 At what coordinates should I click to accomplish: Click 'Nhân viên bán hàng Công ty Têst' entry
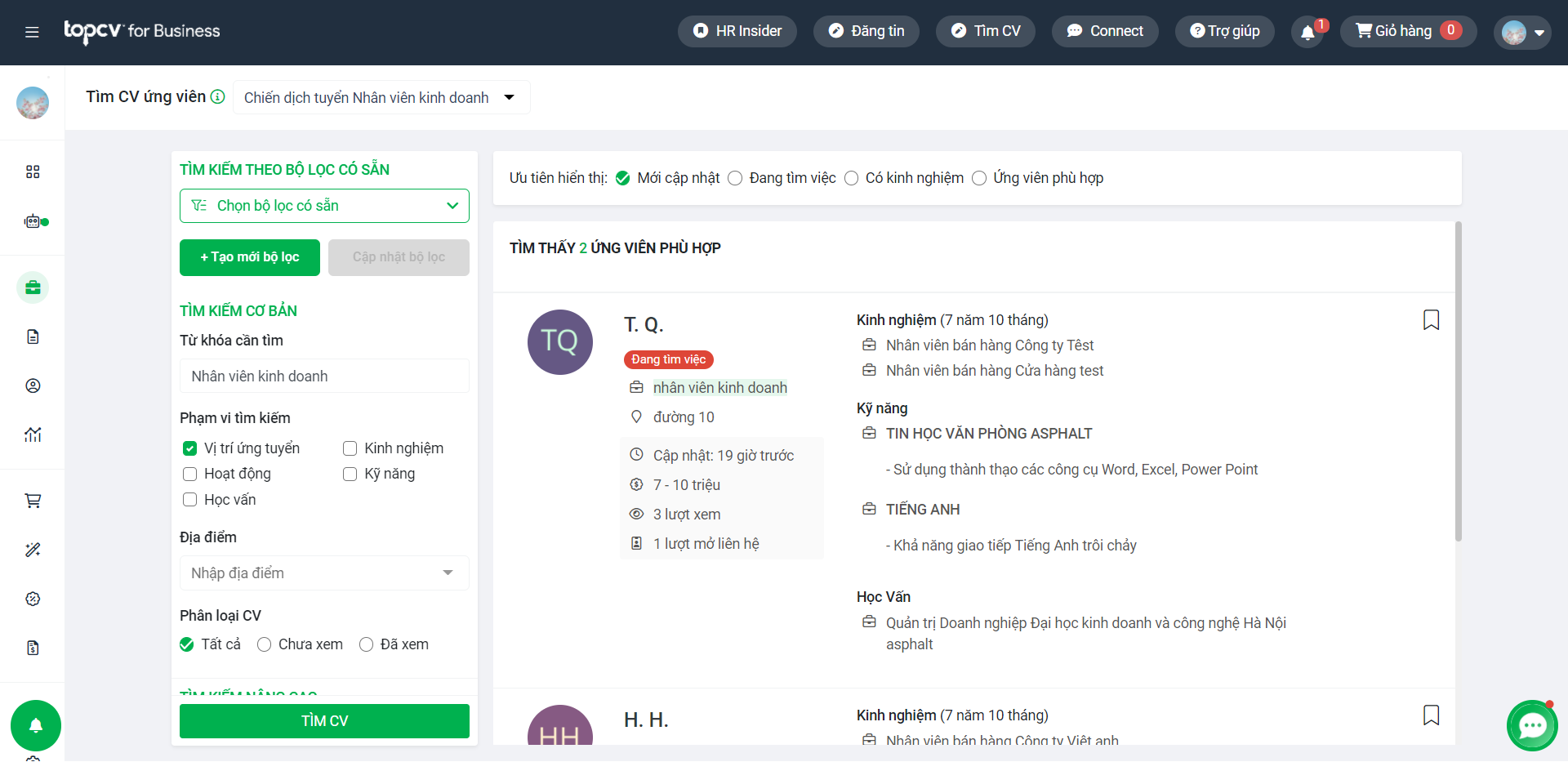990,345
